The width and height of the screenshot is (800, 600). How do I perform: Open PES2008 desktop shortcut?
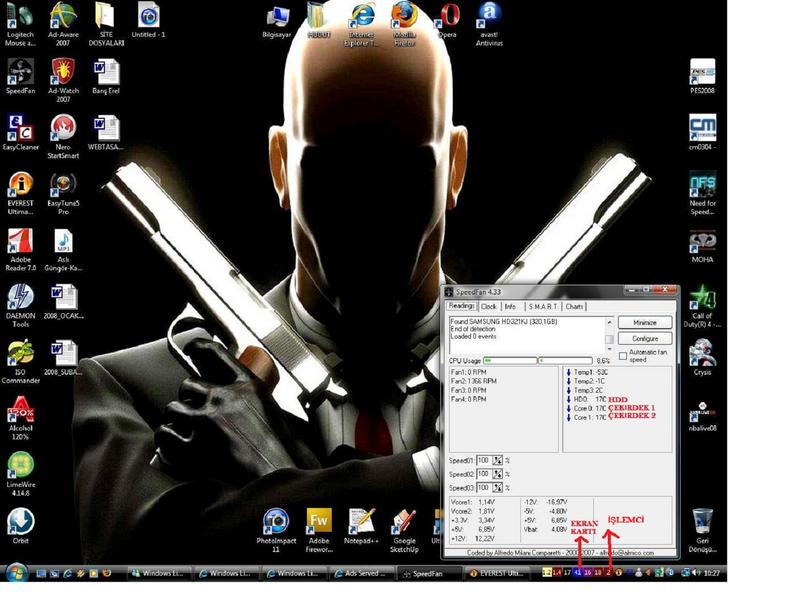[703, 76]
